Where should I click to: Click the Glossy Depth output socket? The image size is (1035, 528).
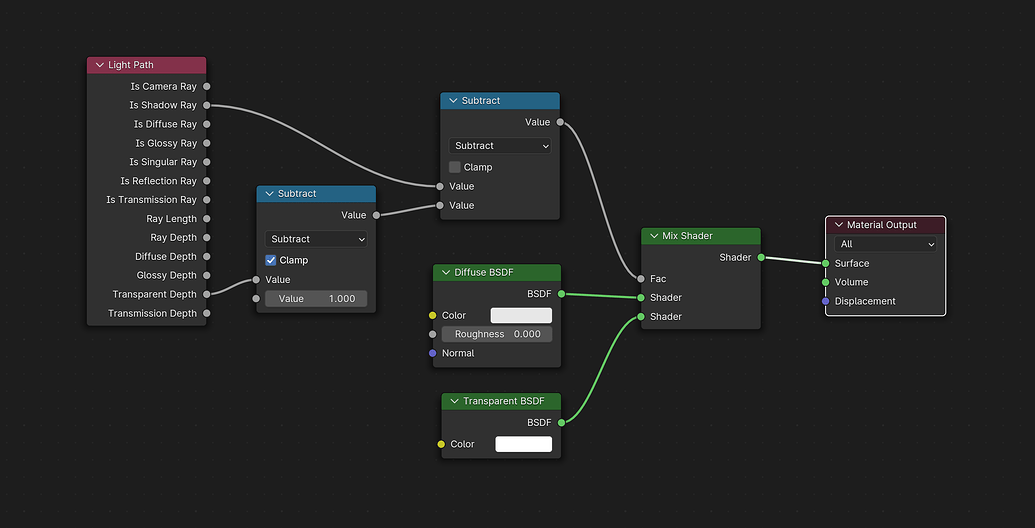click(x=207, y=275)
